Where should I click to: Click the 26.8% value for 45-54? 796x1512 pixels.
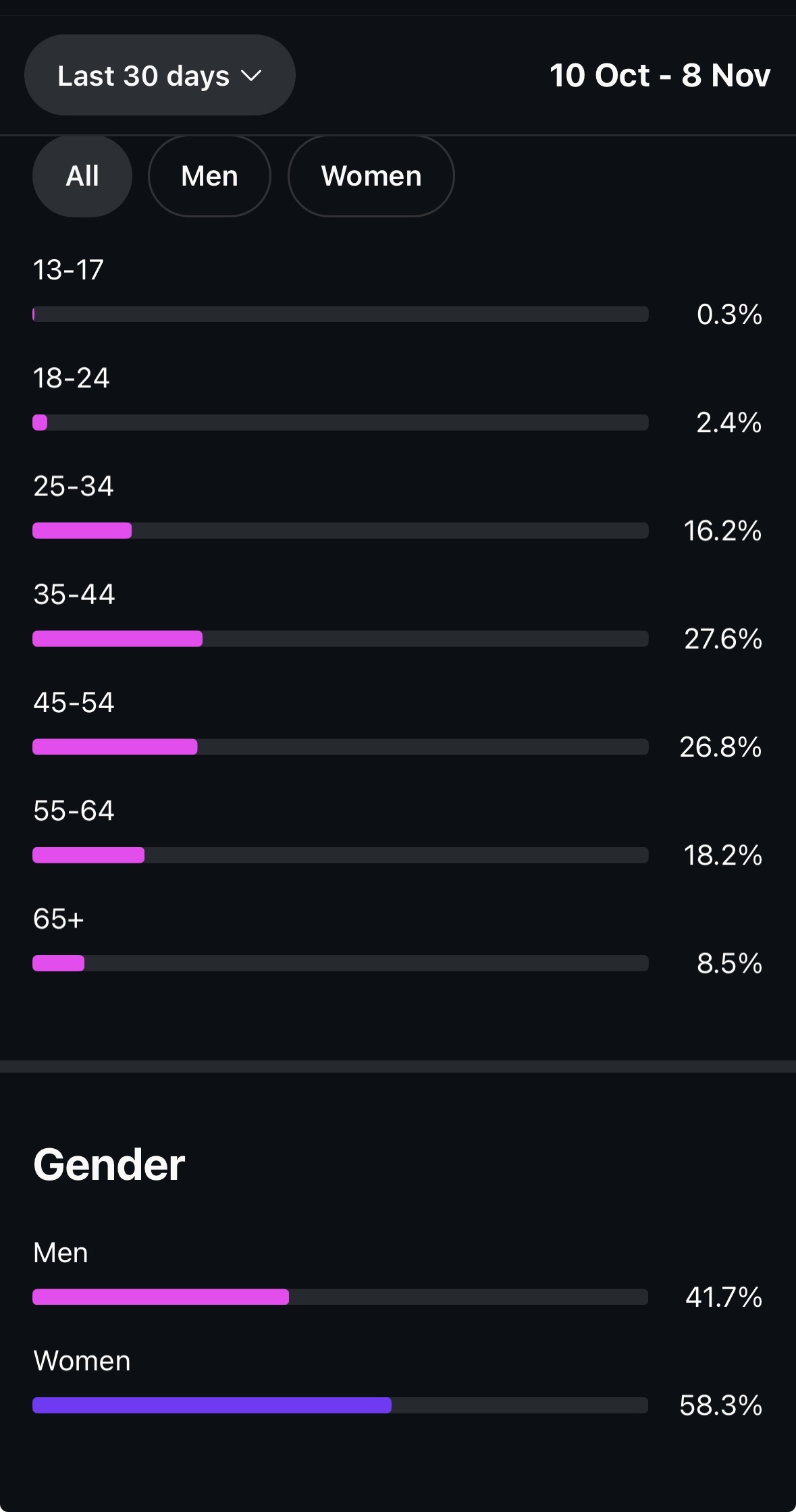click(x=720, y=747)
